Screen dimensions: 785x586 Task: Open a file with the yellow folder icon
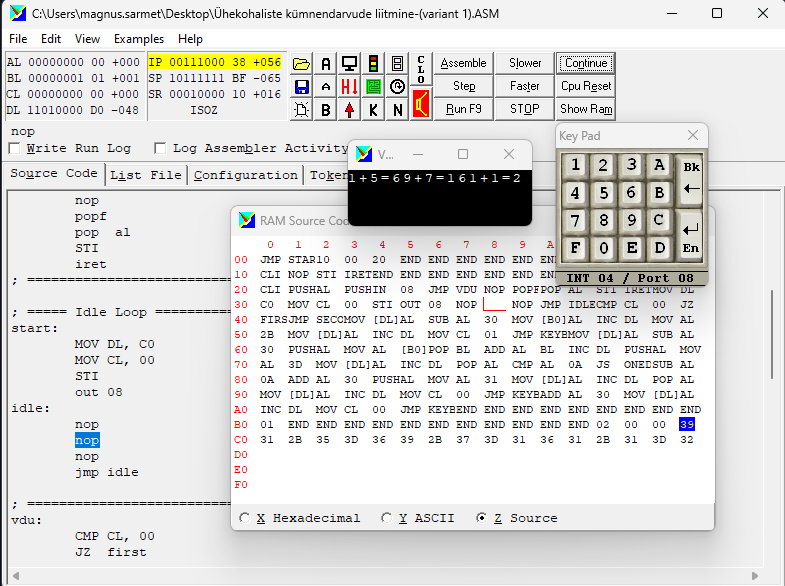coord(301,64)
